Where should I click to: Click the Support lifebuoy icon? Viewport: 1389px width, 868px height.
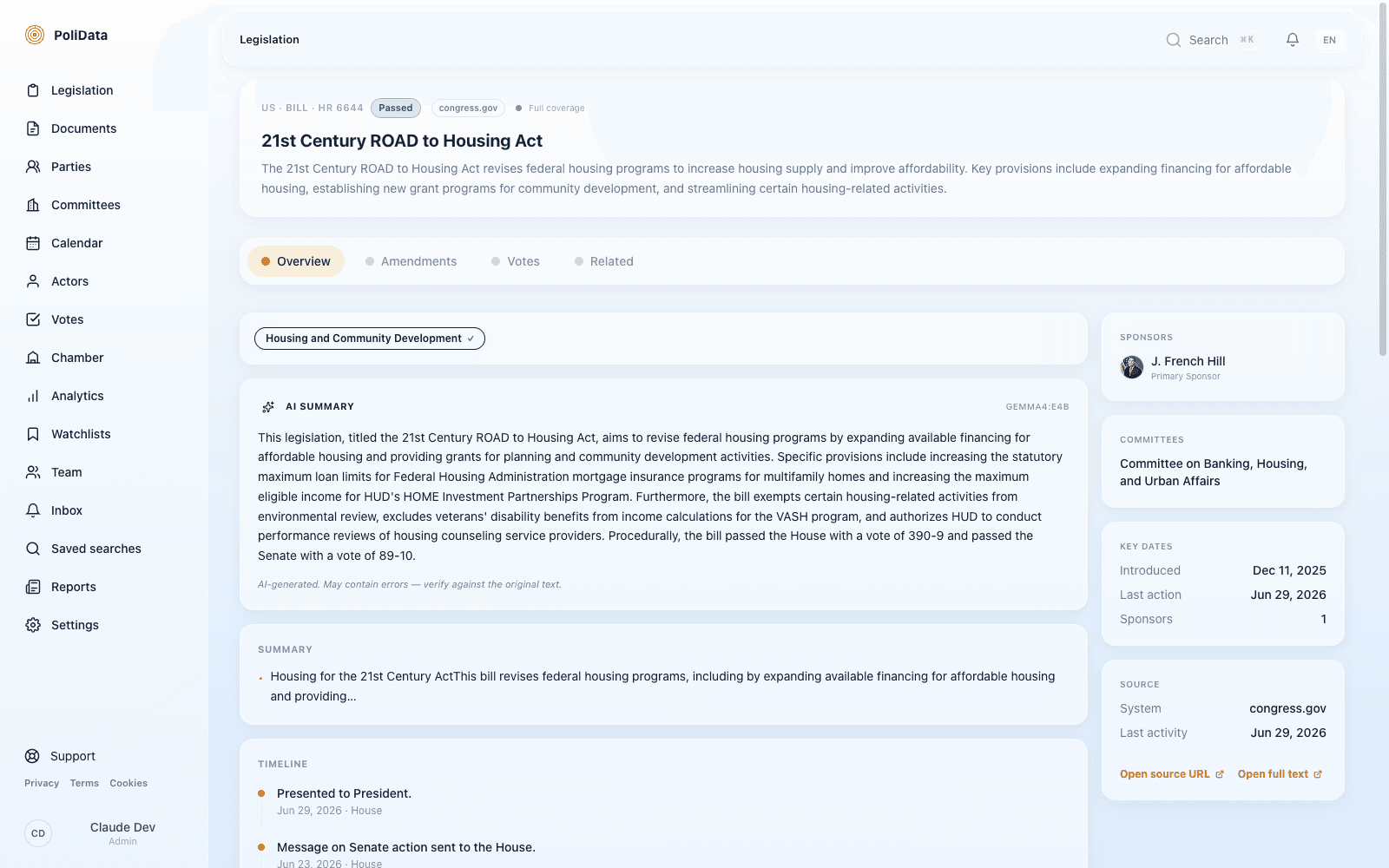[32, 756]
